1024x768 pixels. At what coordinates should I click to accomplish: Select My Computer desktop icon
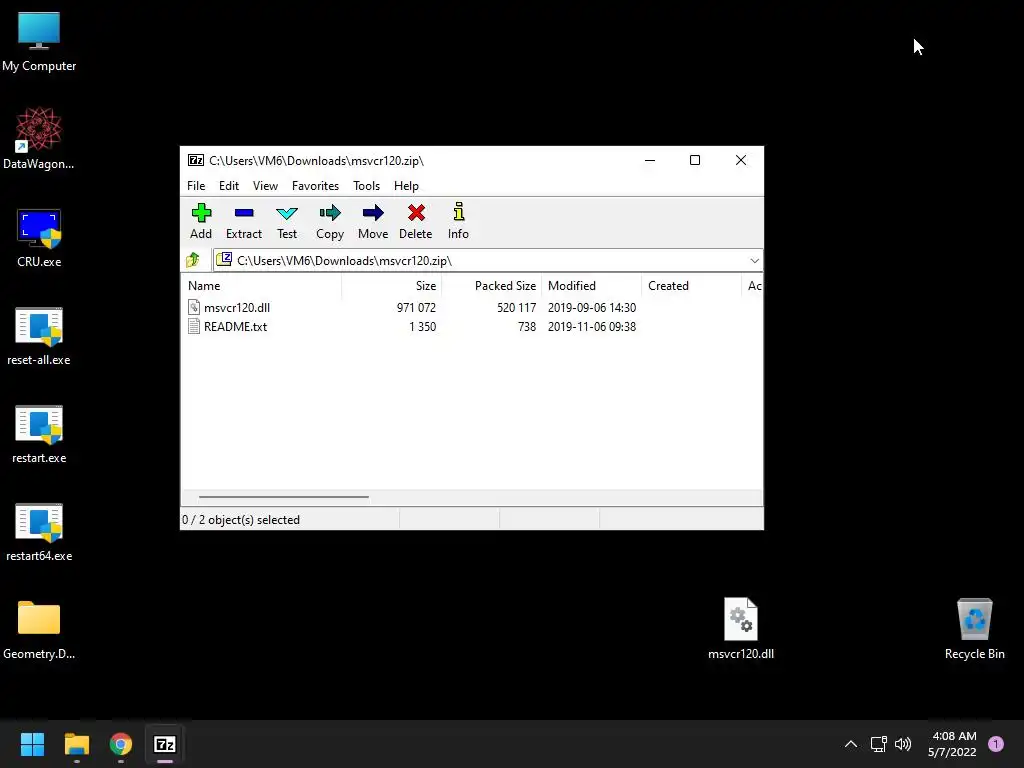(x=39, y=42)
